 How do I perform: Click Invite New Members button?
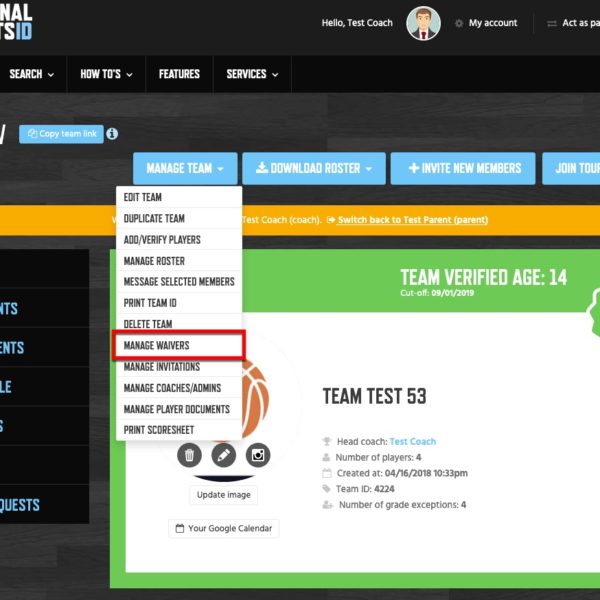click(x=463, y=168)
